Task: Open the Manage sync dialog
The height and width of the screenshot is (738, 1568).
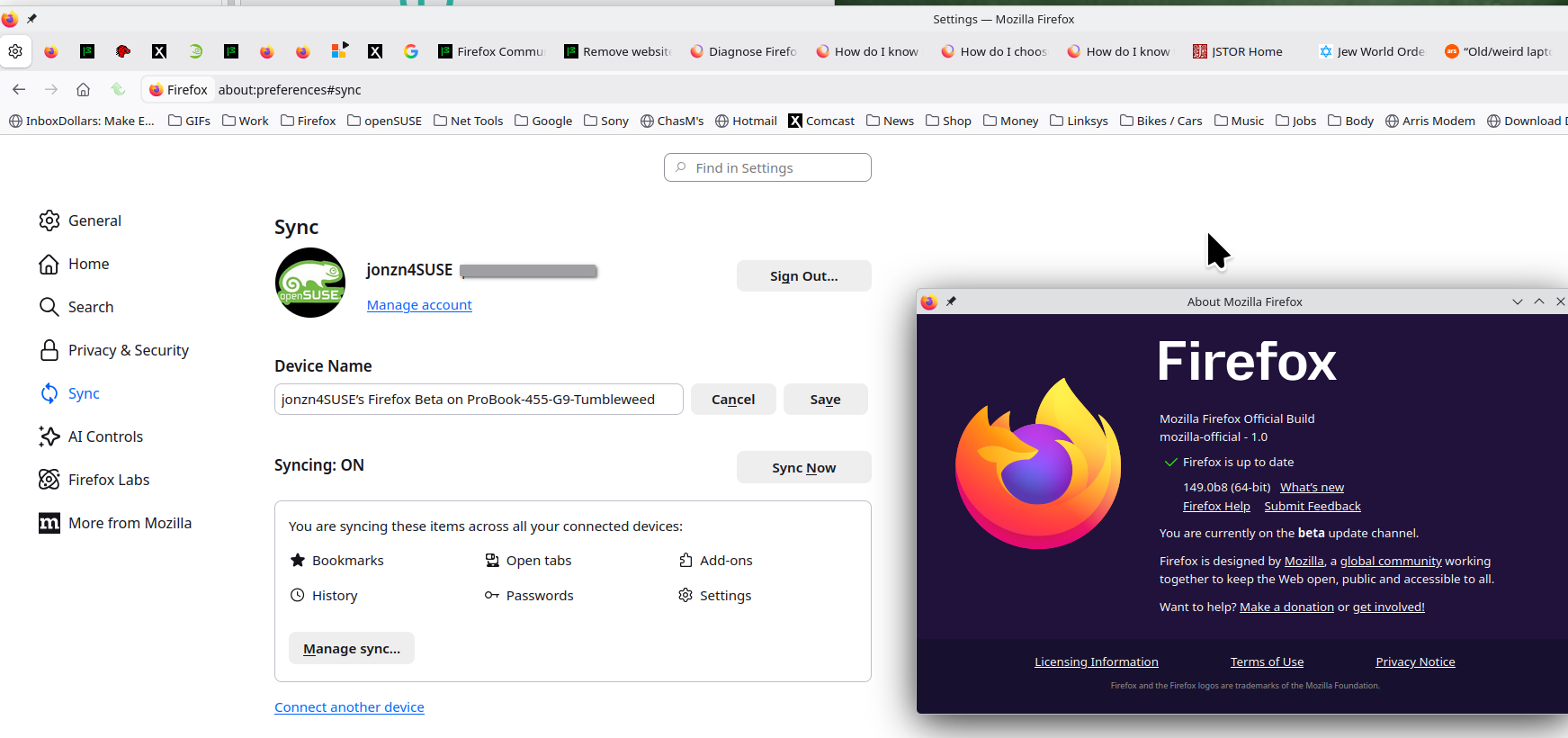Action: coord(352,649)
